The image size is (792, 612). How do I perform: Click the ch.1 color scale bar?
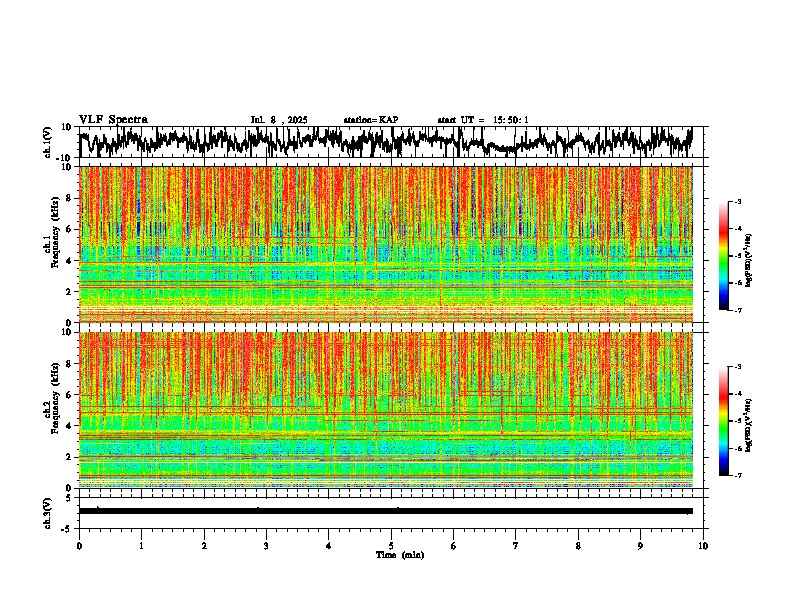coord(723,256)
